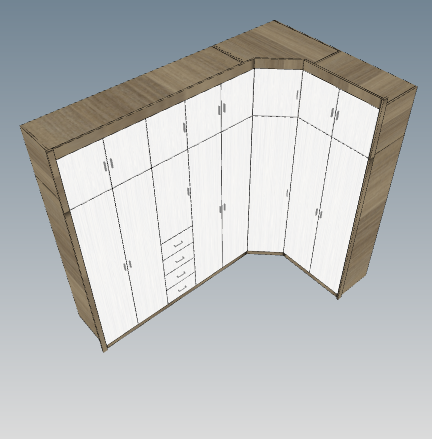Select the bottom drawer of the drawer stack

coord(181,288)
